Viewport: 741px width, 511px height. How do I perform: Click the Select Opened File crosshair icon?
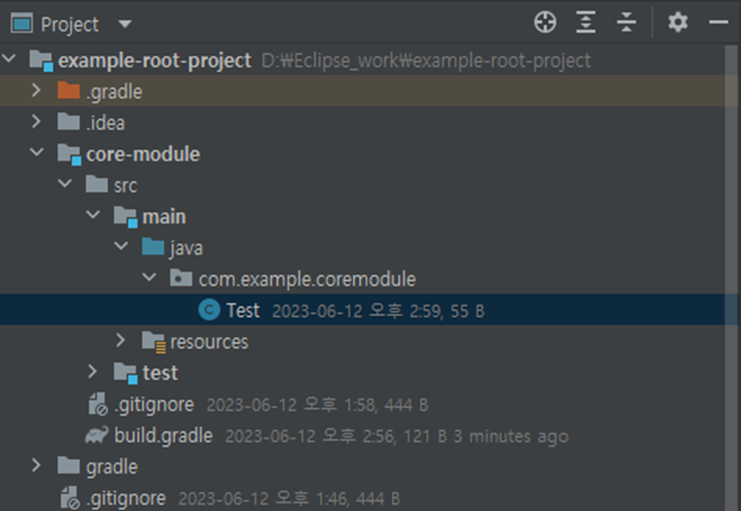tap(544, 22)
